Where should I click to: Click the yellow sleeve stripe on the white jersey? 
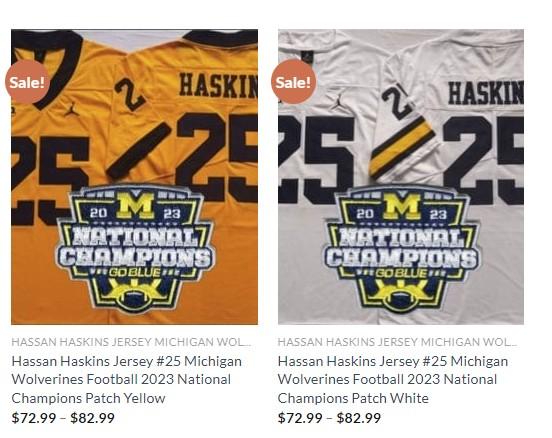pyautogui.click(x=401, y=148)
